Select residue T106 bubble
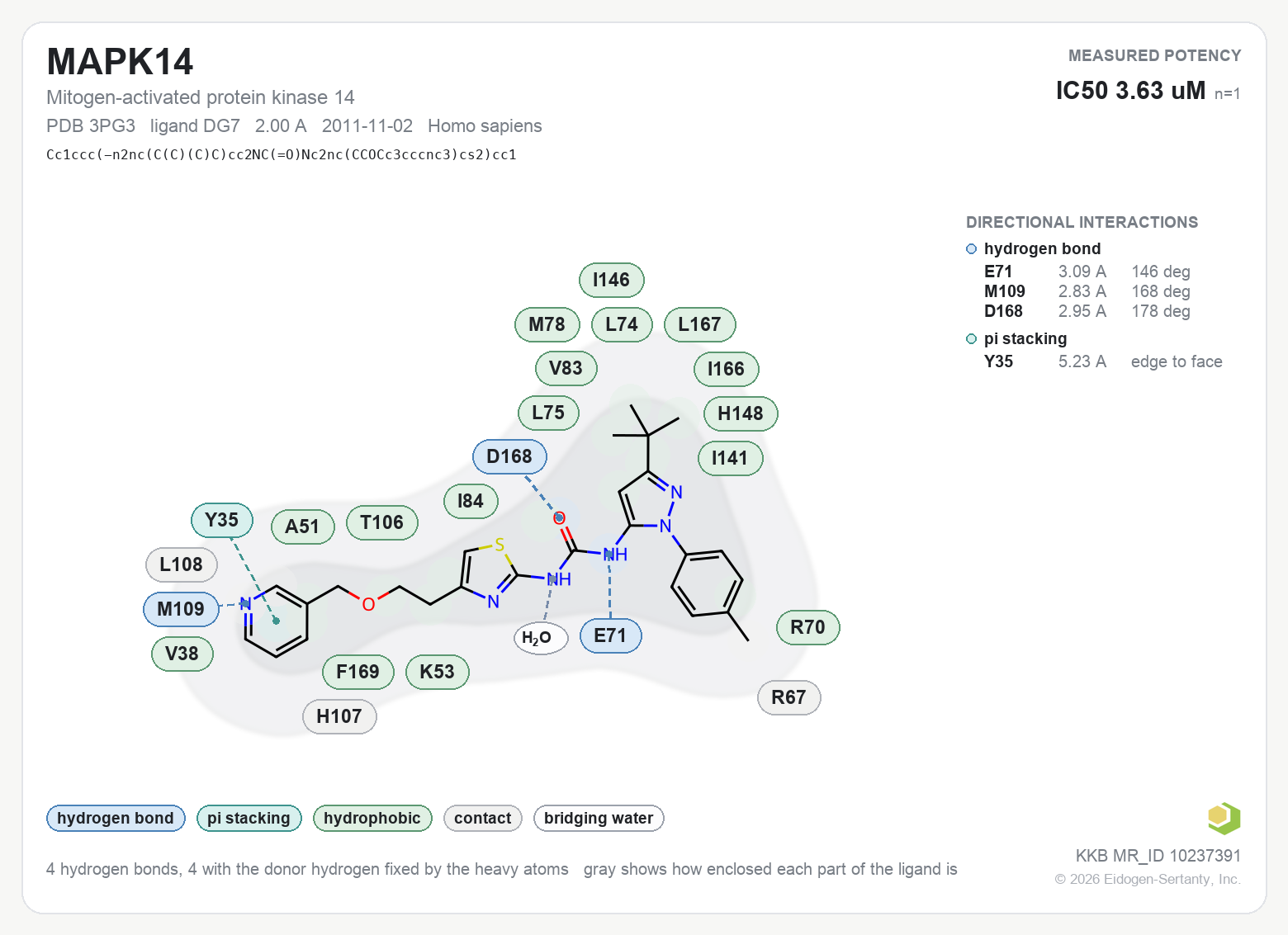The height and width of the screenshot is (935, 1288). coord(381,522)
